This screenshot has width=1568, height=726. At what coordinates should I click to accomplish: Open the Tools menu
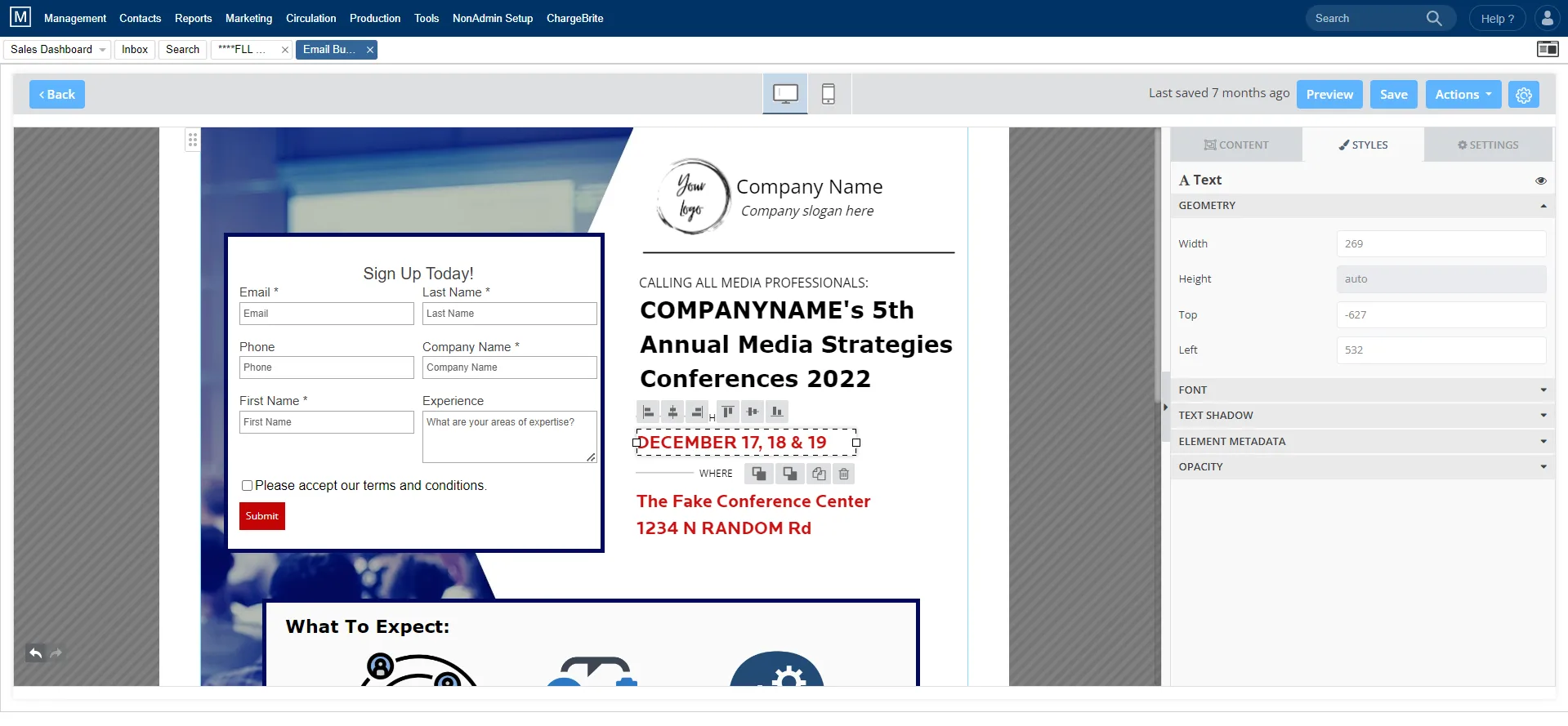pos(427,18)
